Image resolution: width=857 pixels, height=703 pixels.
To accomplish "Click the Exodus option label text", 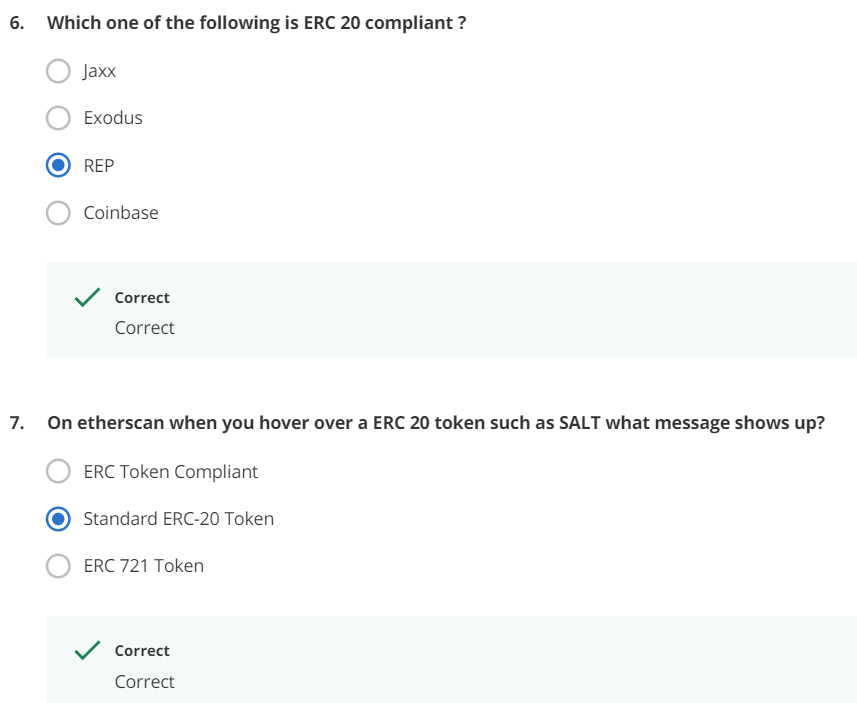I will (x=113, y=118).
